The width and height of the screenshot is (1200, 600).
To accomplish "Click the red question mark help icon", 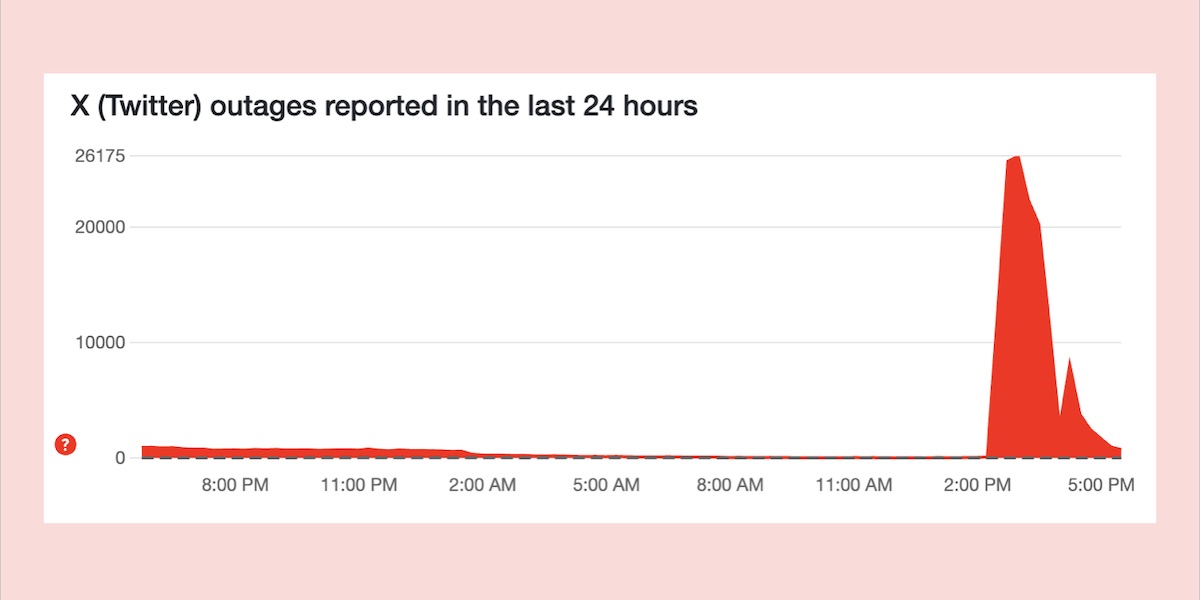I will tap(66, 445).
